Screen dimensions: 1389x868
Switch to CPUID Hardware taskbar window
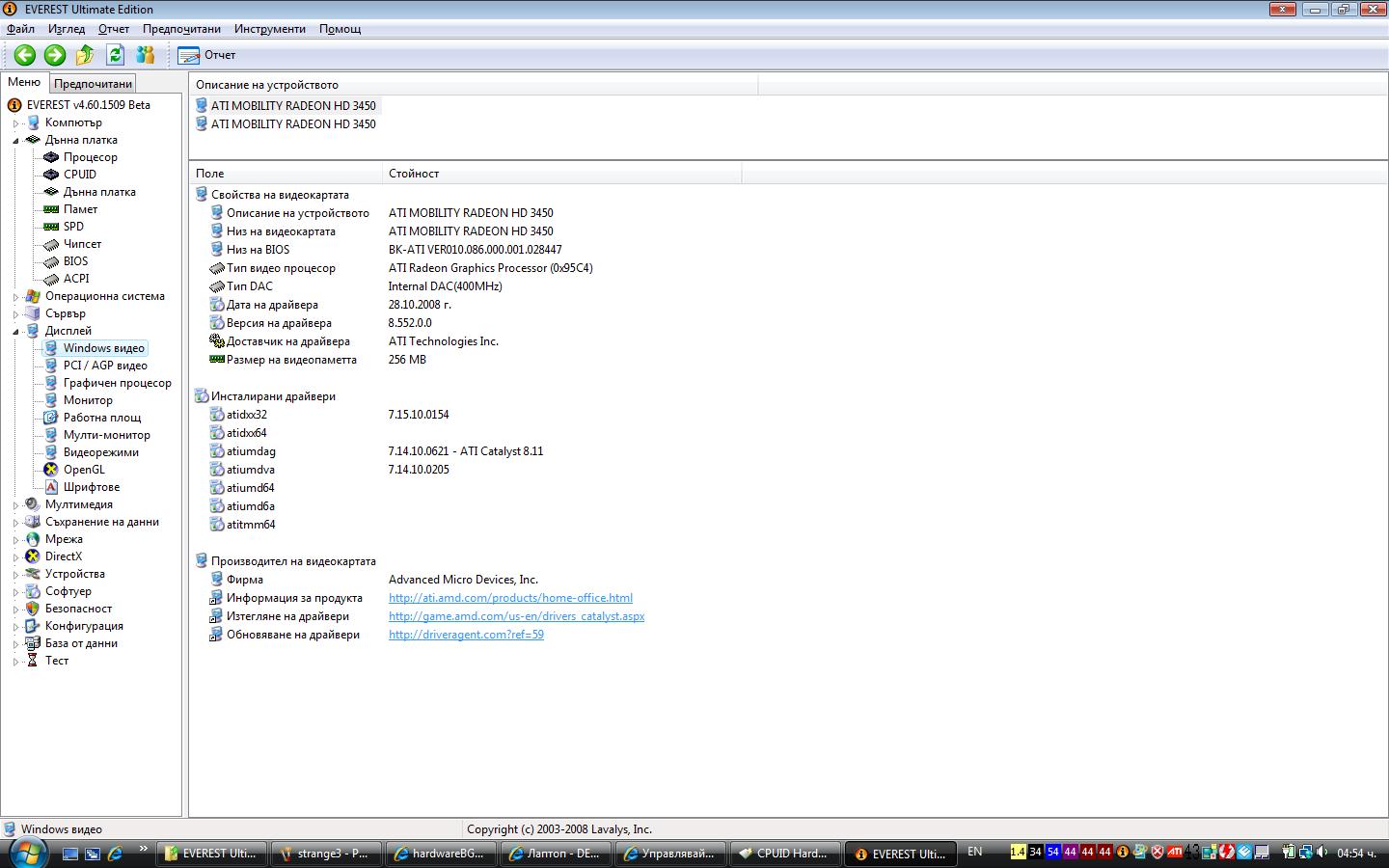click(786, 854)
